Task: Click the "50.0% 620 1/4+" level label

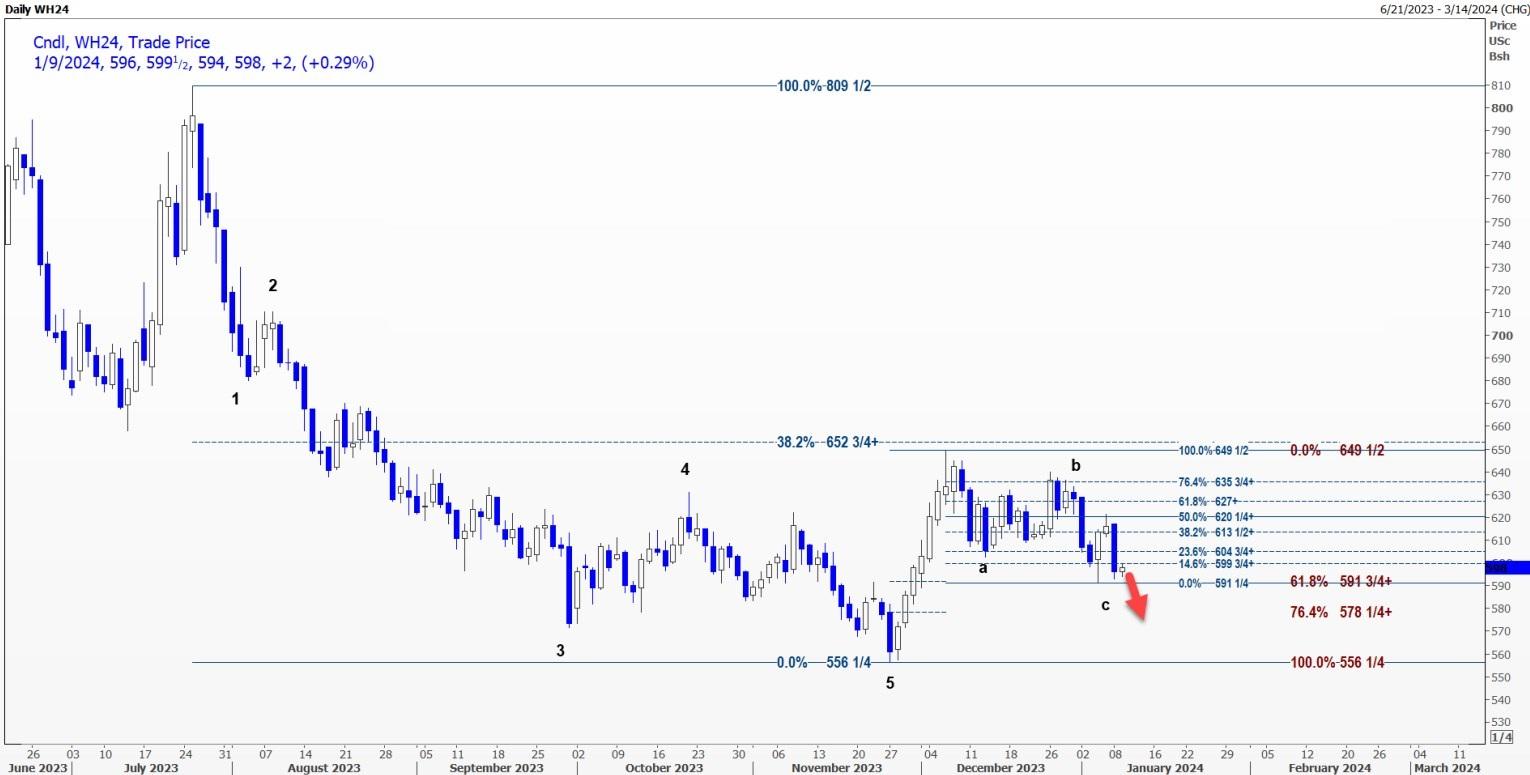Action: (1217, 517)
